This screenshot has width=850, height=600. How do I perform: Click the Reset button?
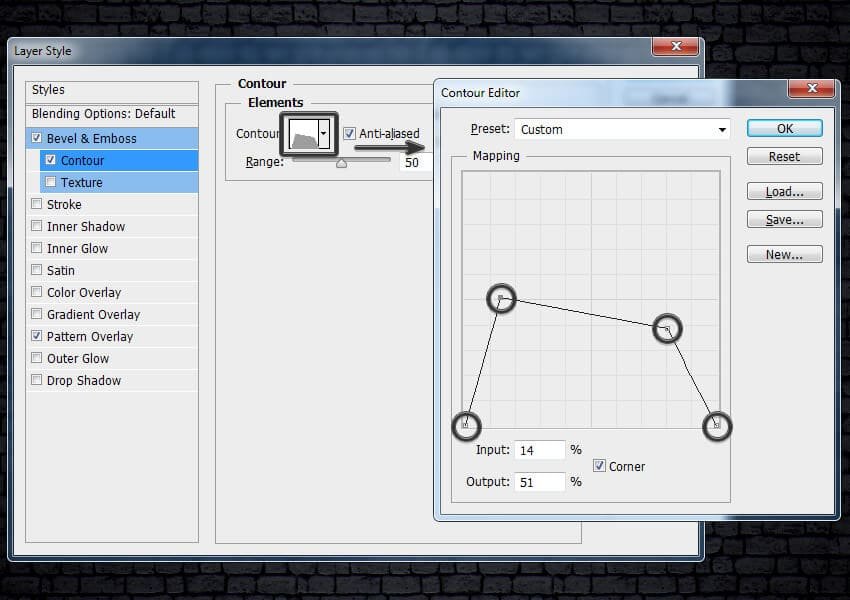(x=784, y=157)
